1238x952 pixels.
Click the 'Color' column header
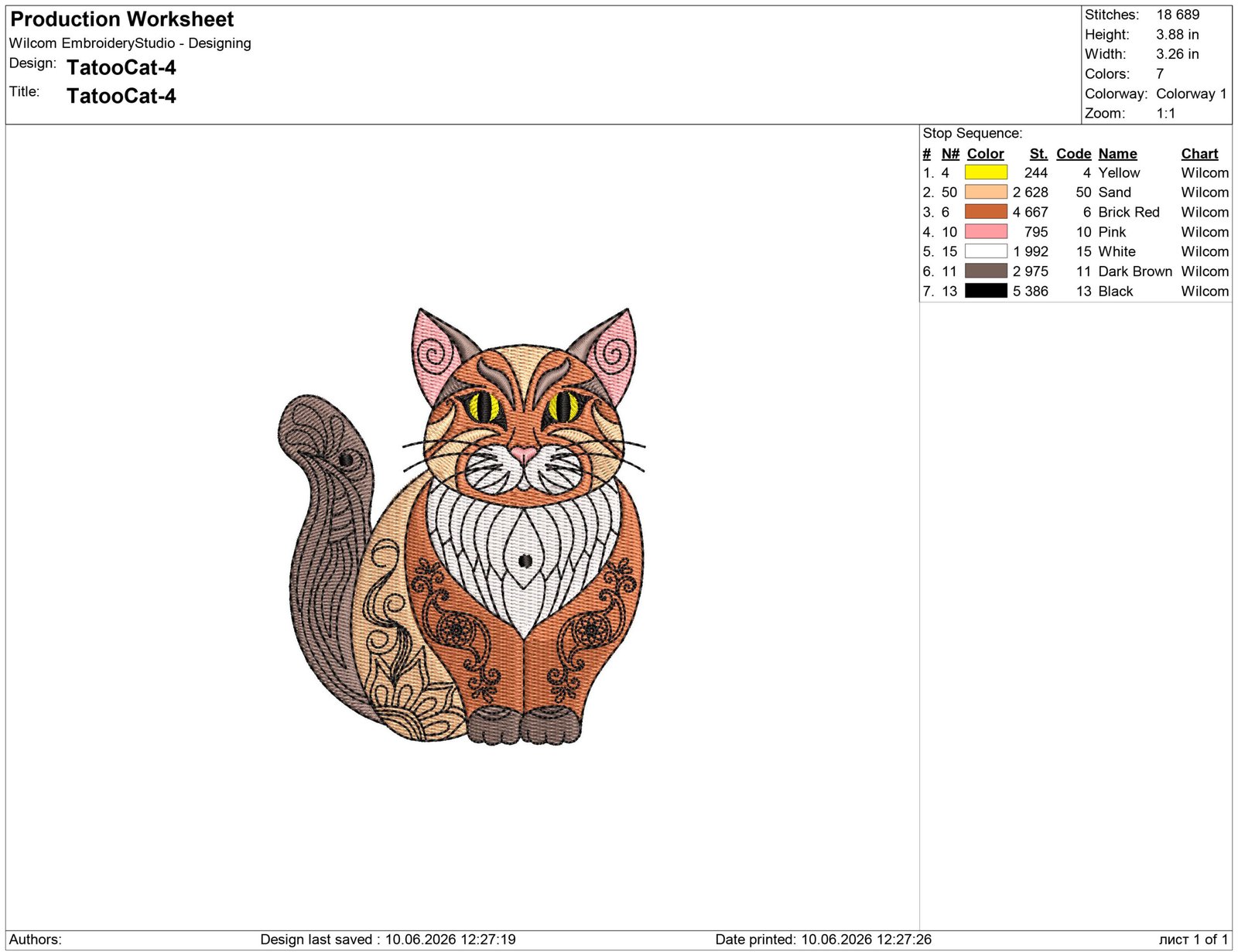click(986, 154)
